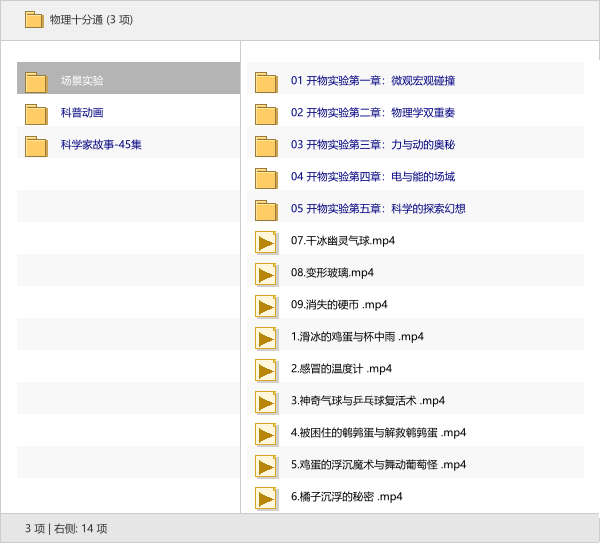Open the 科普动画 folder
The image size is (600, 543).
click(x=82, y=113)
